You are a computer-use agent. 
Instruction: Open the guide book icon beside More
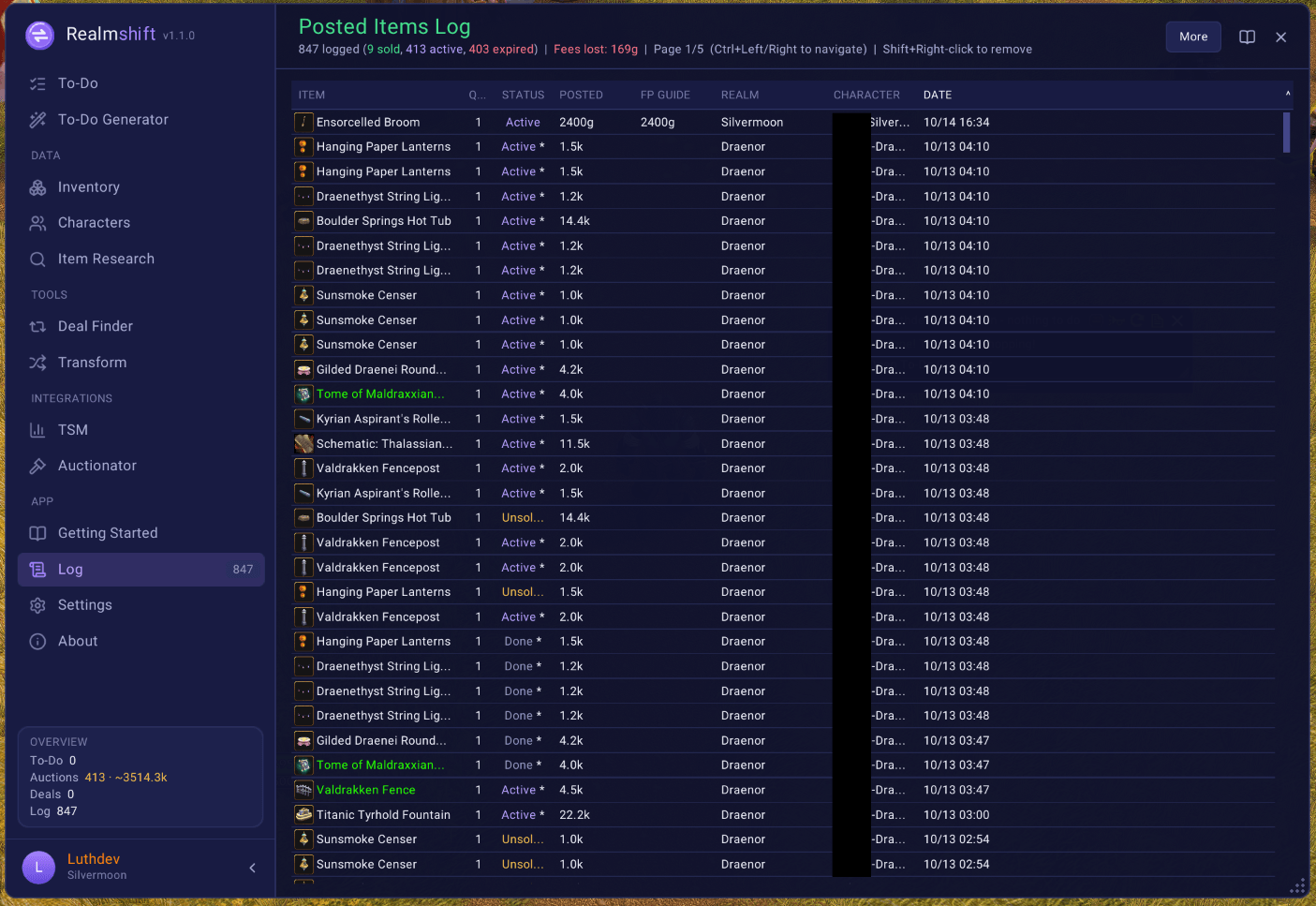tap(1248, 37)
